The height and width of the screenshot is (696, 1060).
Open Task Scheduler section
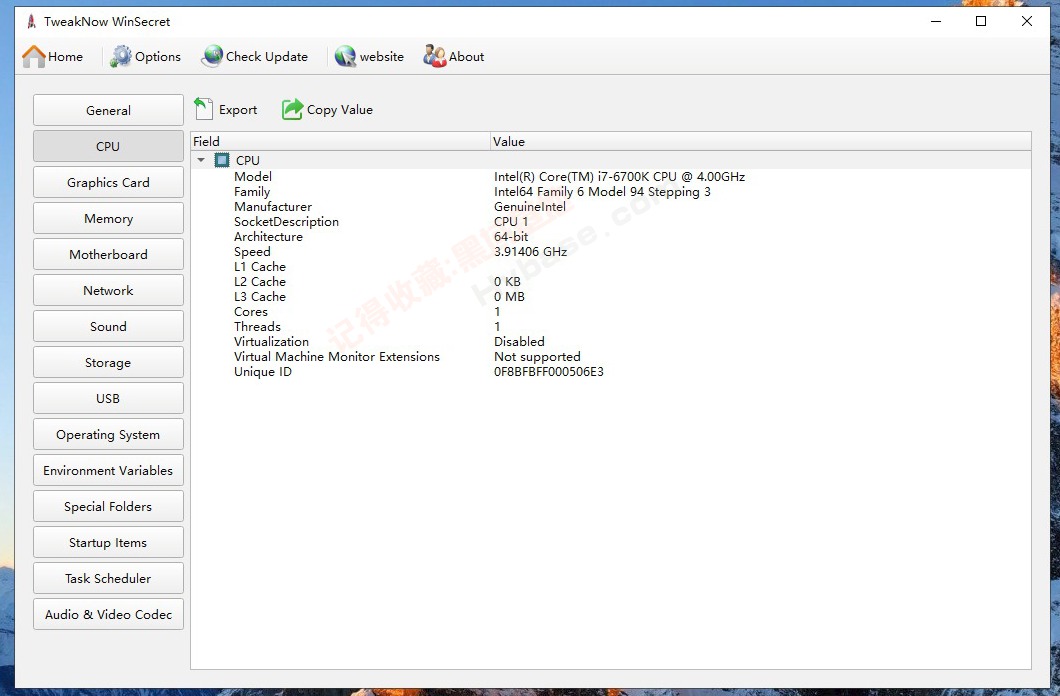[108, 578]
